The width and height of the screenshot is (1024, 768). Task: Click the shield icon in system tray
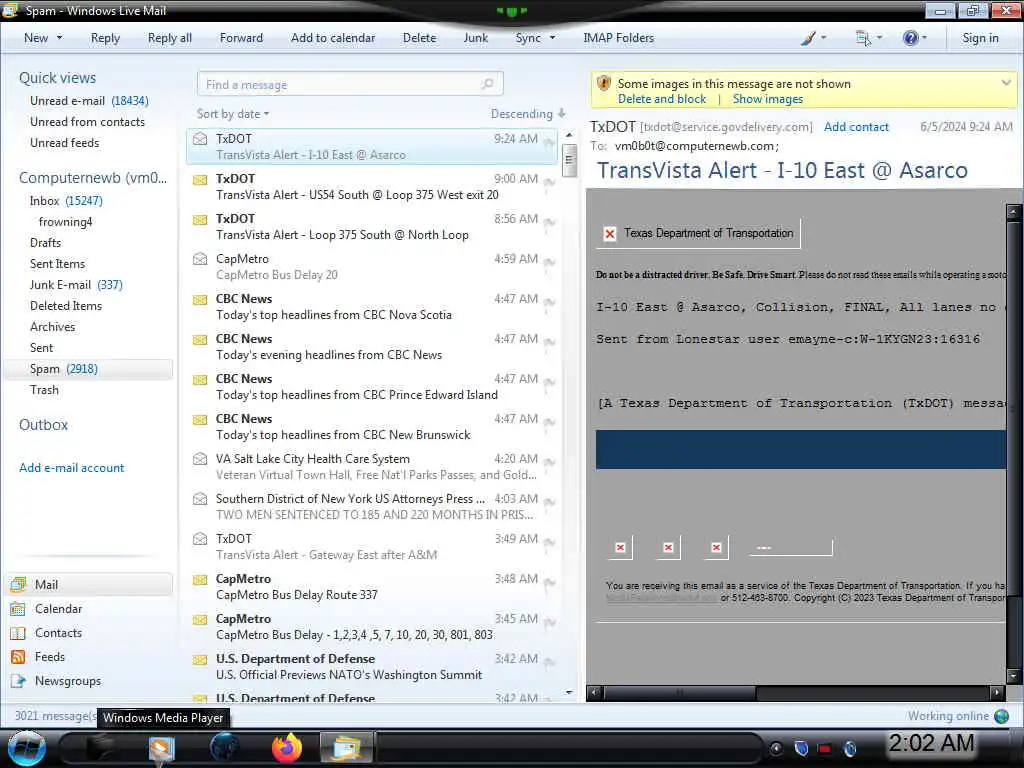point(801,748)
